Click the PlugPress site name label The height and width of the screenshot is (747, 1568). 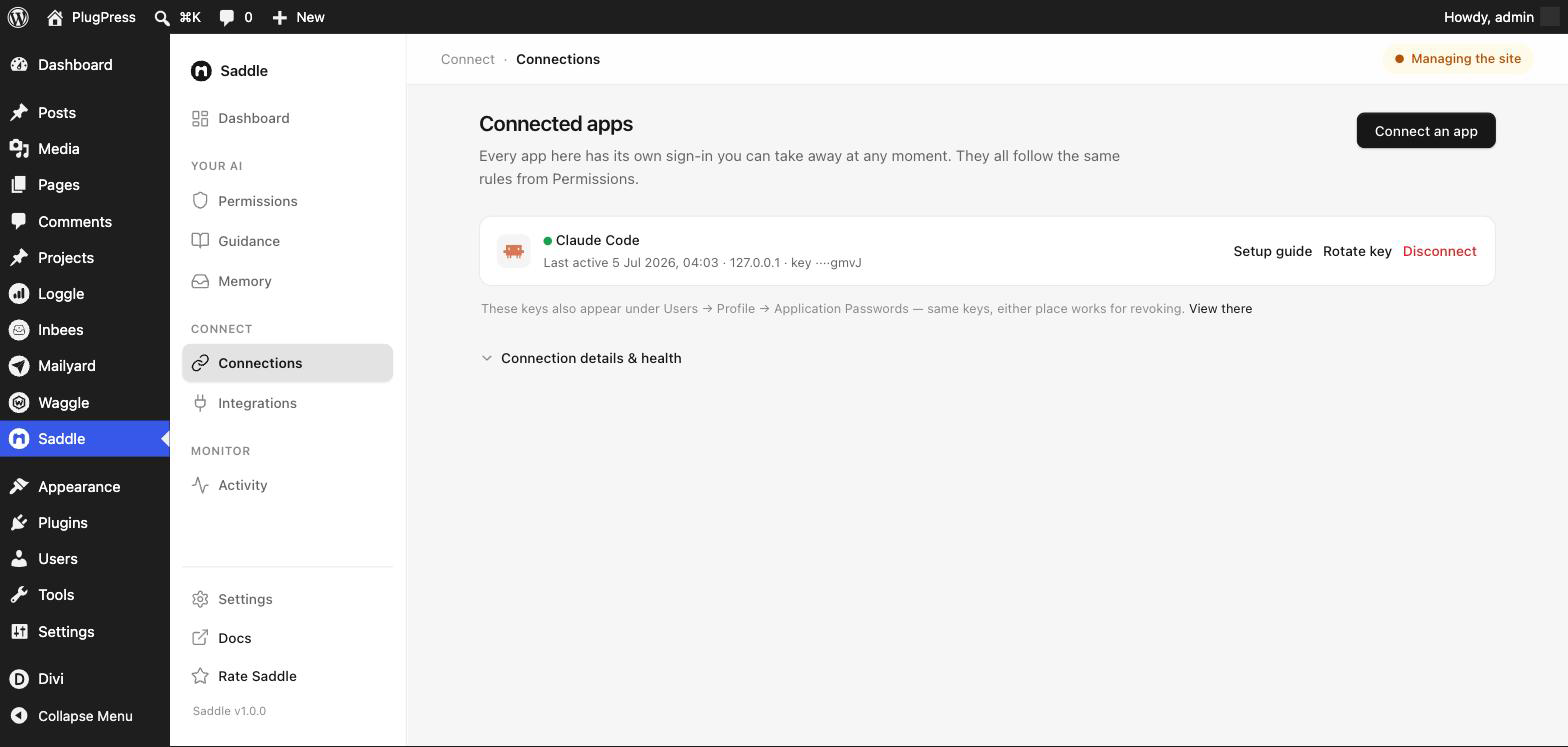coord(104,17)
